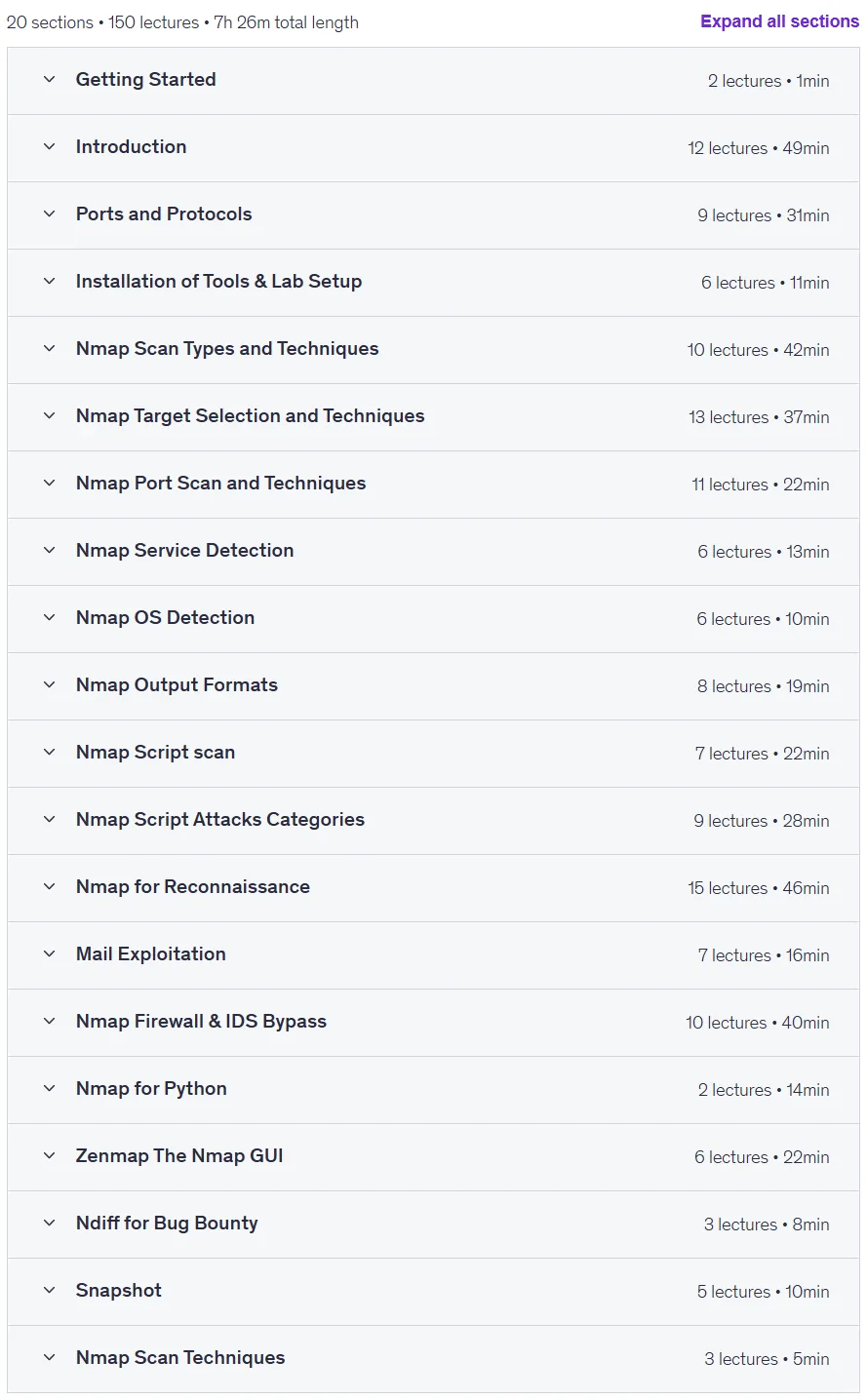Screen dimensions: 867x1400
Task: Expand Installation of Tools & Lab Setup chevron
Action: tap(50, 282)
